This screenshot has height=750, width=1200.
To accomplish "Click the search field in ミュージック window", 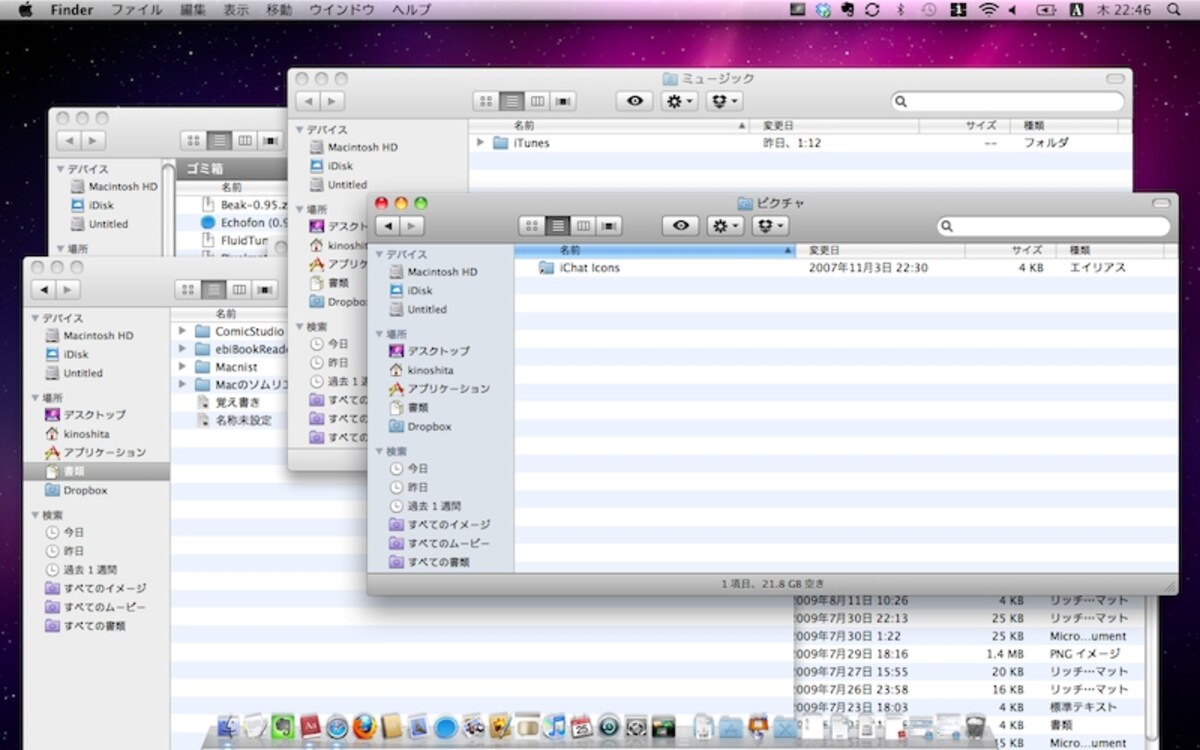I will click(x=1008, y=101).
